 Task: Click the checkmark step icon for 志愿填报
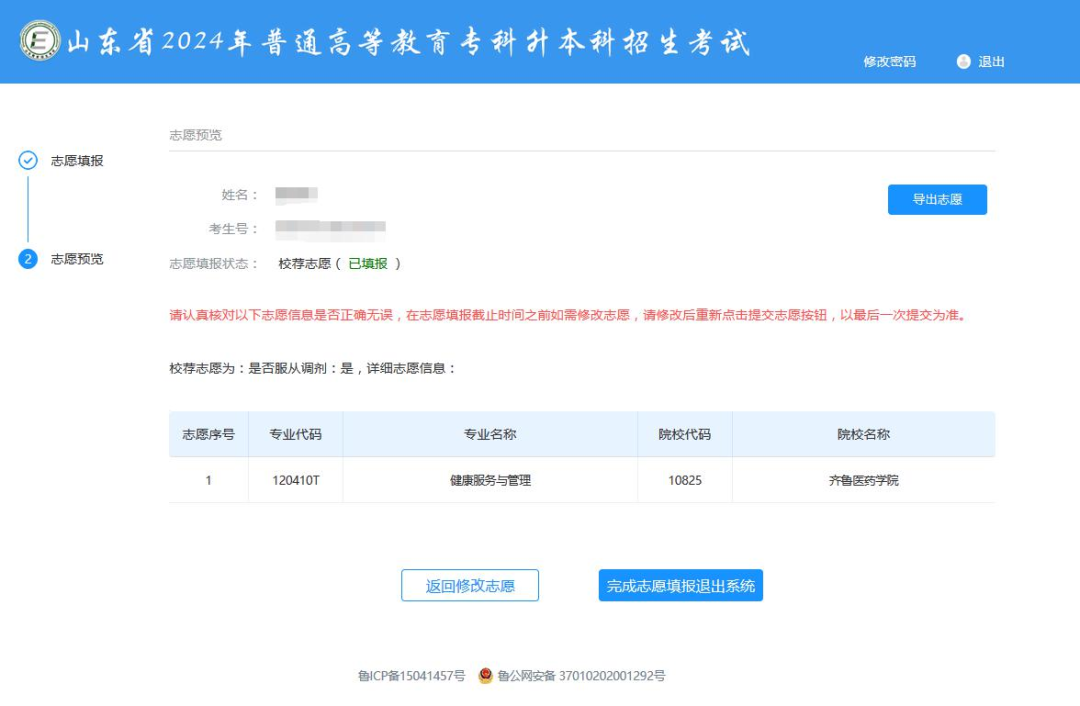click(x=28, y=160)
